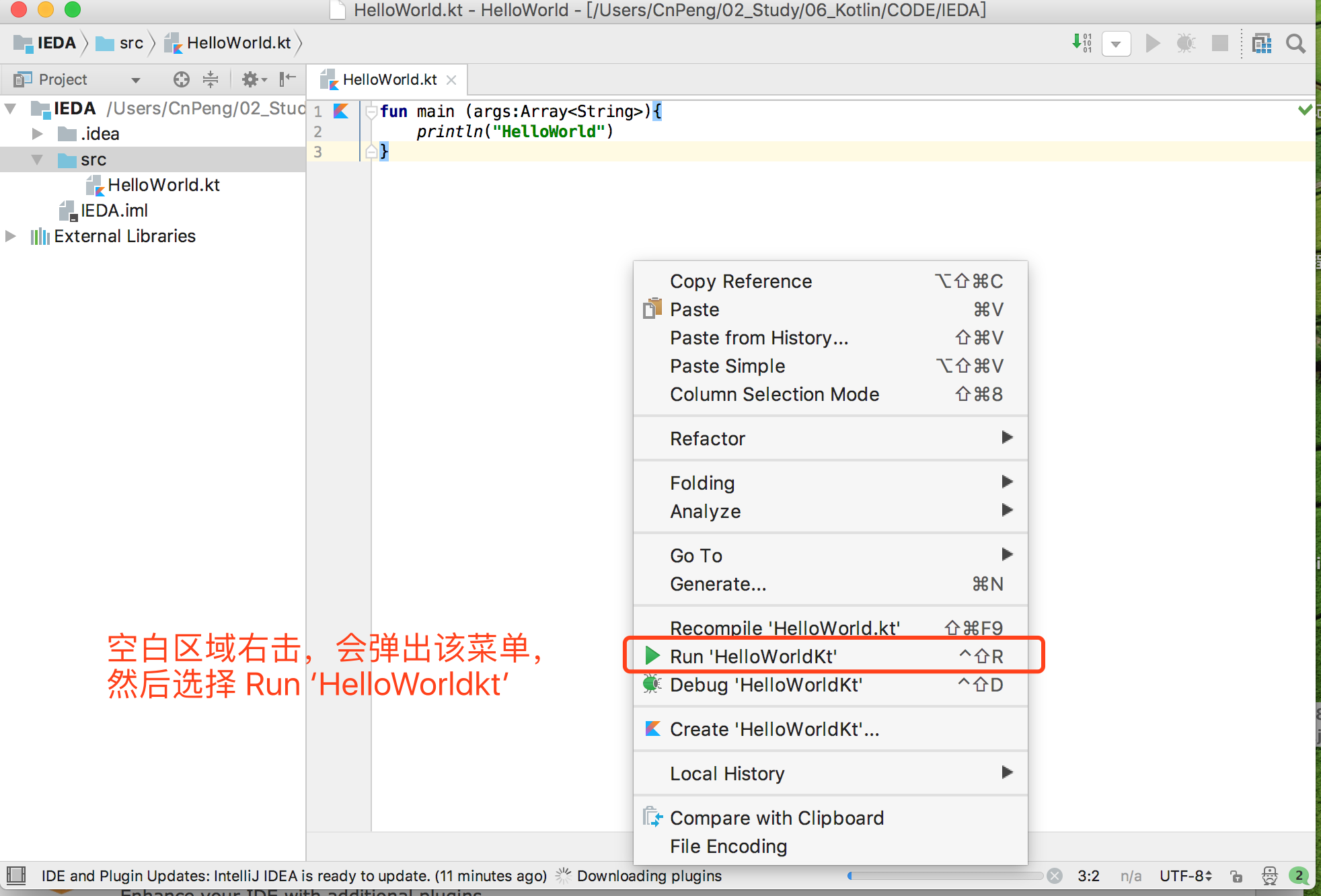
Task: Click the Hide Project panel icon
Action: [287, 79]
